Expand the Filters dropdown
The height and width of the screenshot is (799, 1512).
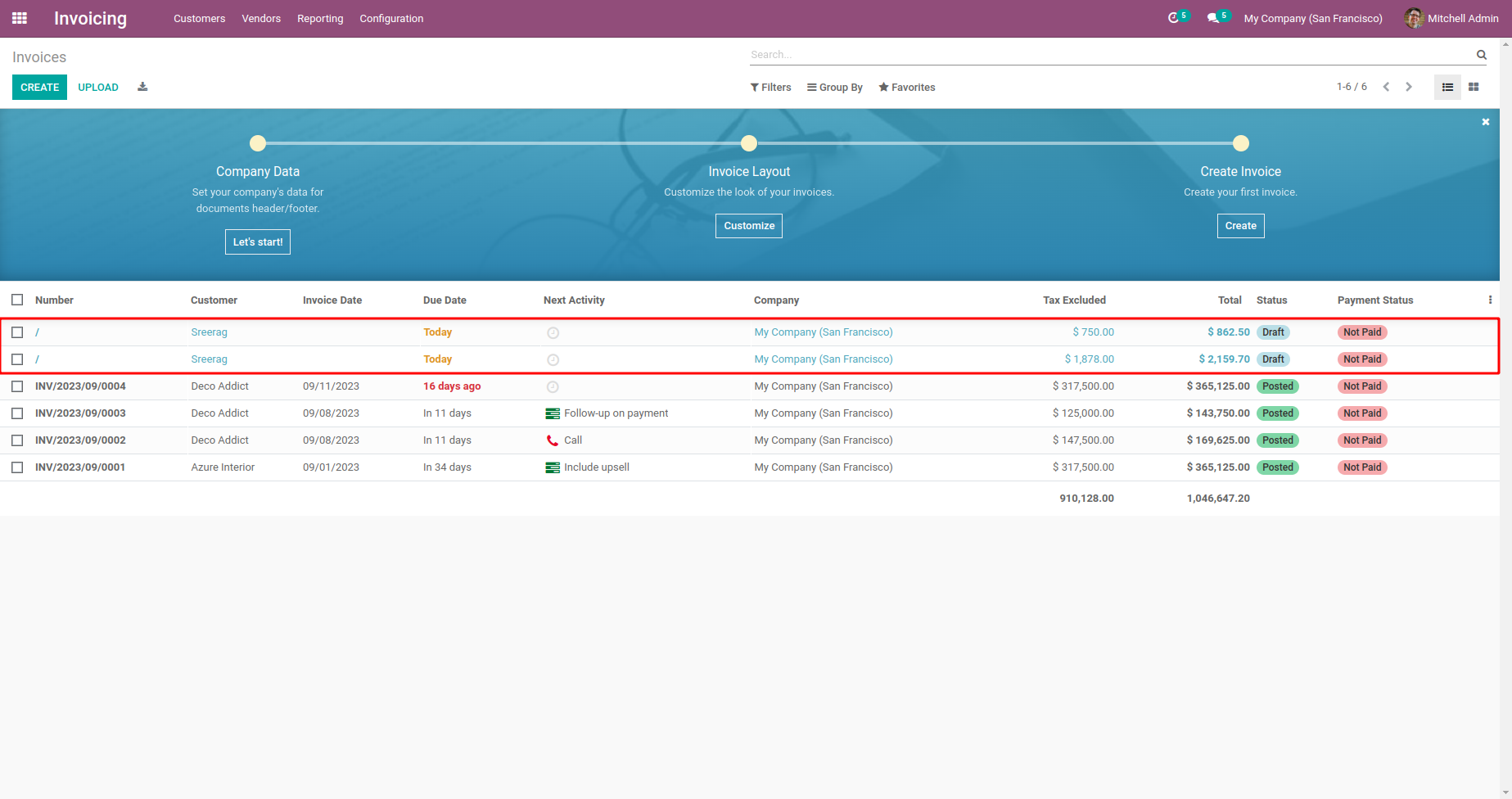771,88
